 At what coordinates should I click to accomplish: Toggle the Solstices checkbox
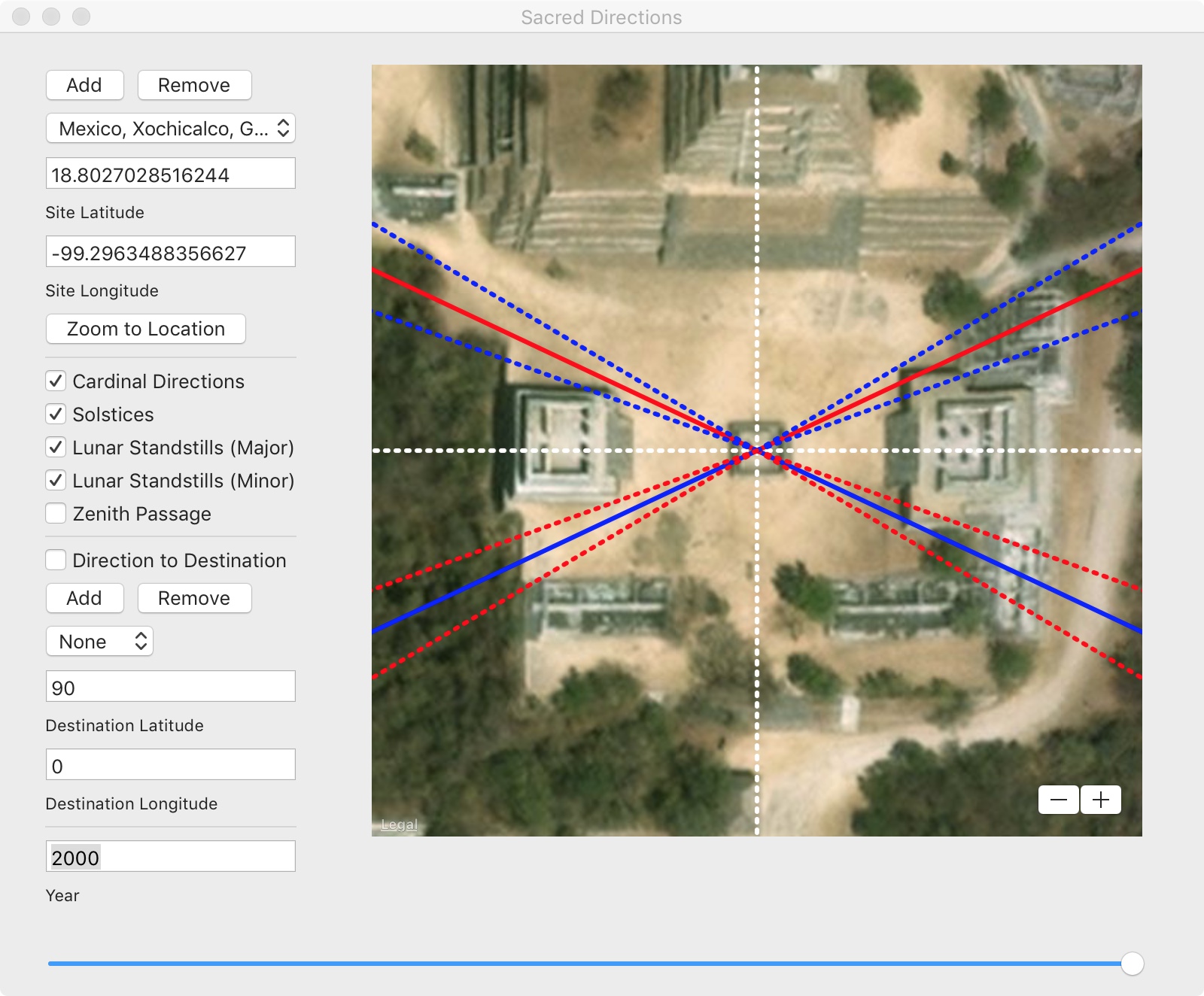[x=56, y=414]
